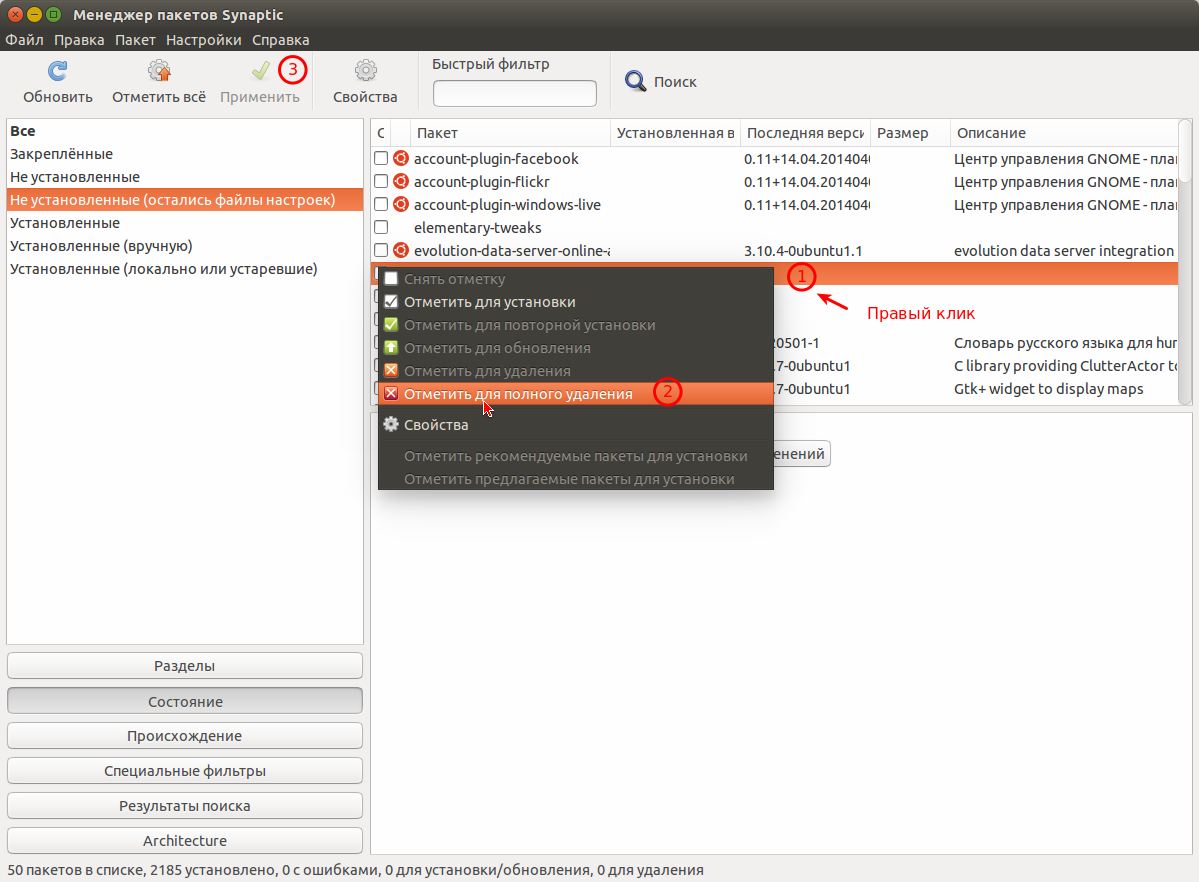Sort by the Установленная версия column header

click(675, 133)
